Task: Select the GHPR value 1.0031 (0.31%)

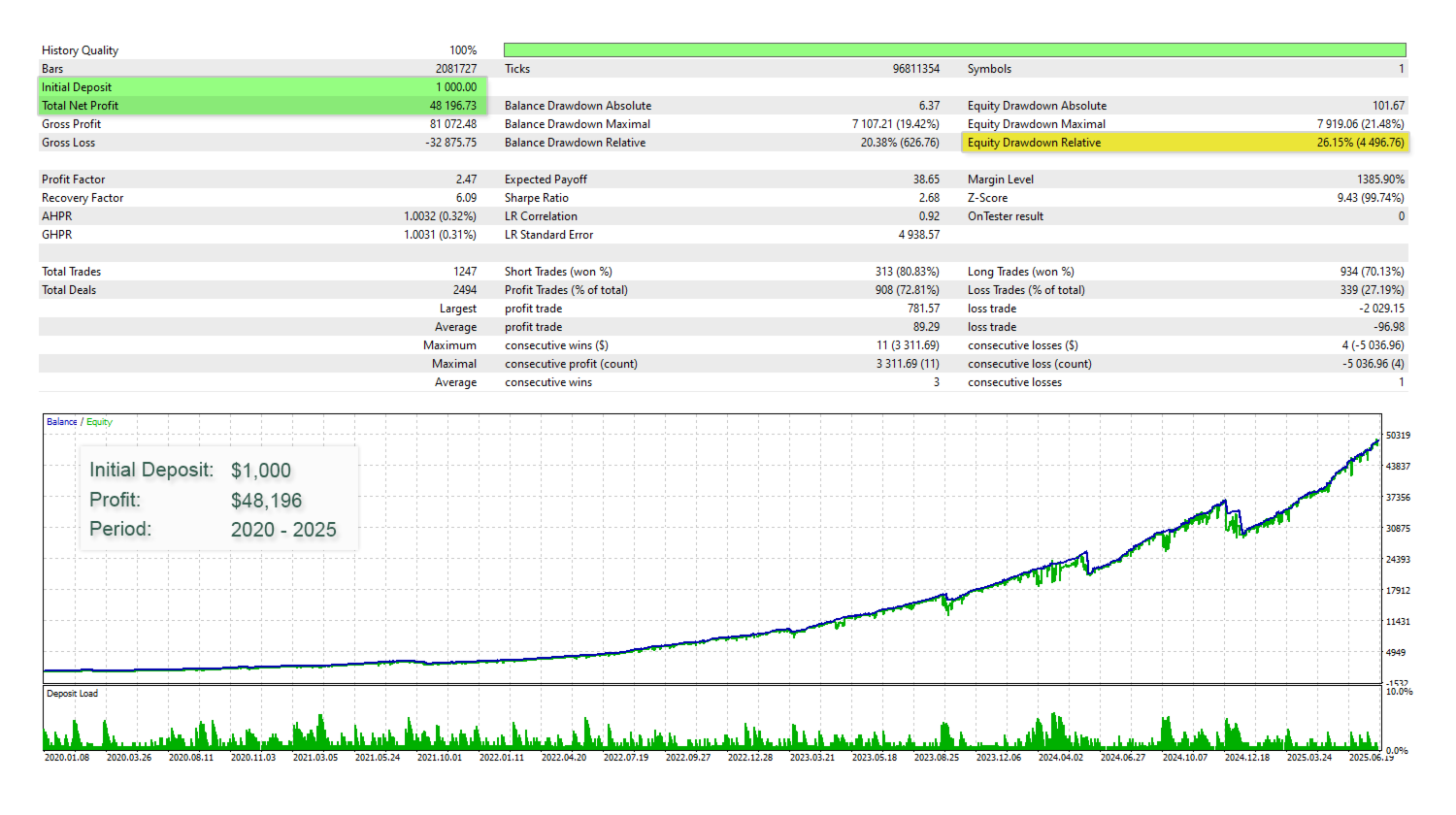Action: (x=441, y=235)
